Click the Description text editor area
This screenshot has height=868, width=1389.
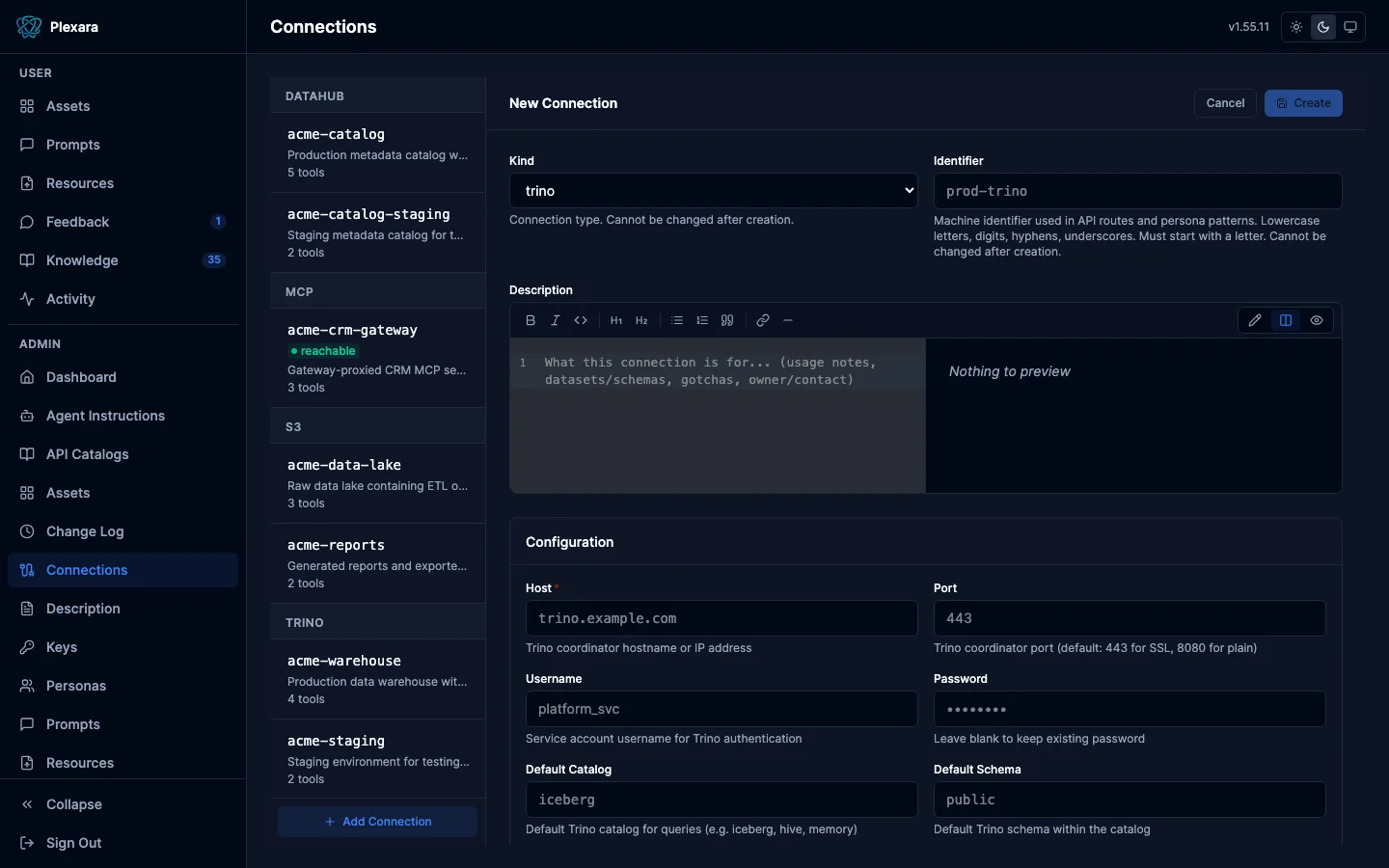[718, 416]
